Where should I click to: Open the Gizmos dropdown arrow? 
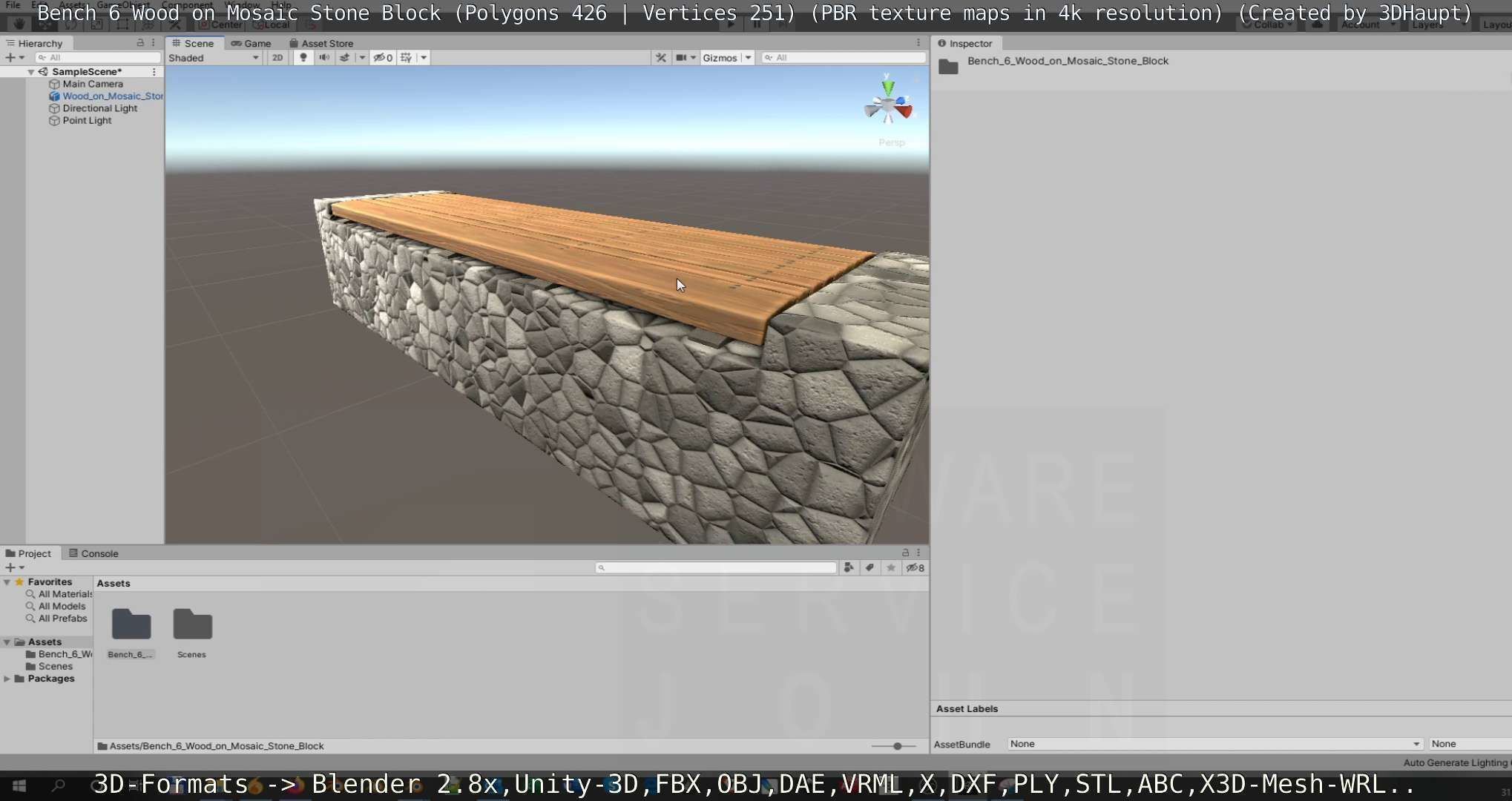coord(748,58)
